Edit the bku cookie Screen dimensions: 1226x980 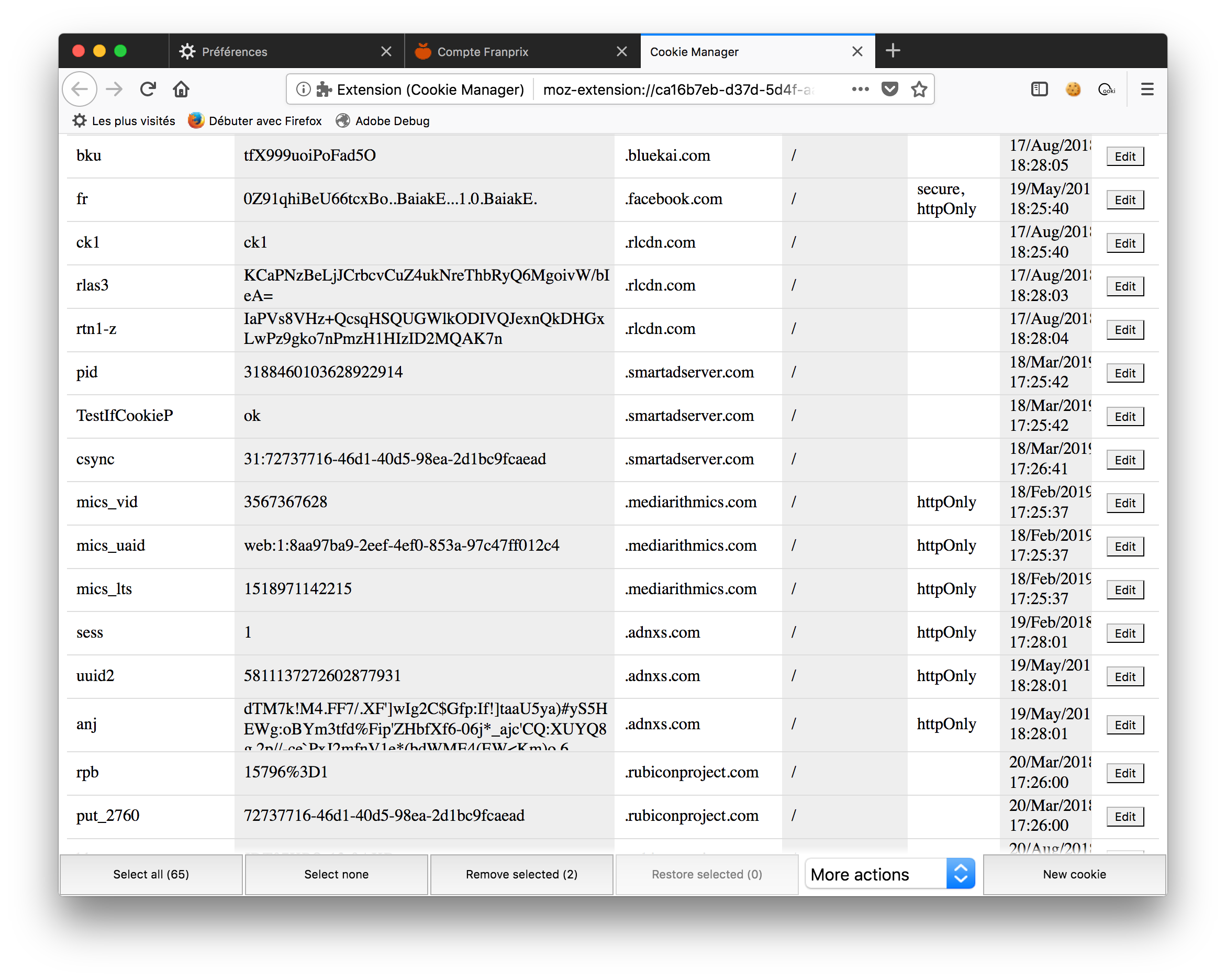point(1125,157)
